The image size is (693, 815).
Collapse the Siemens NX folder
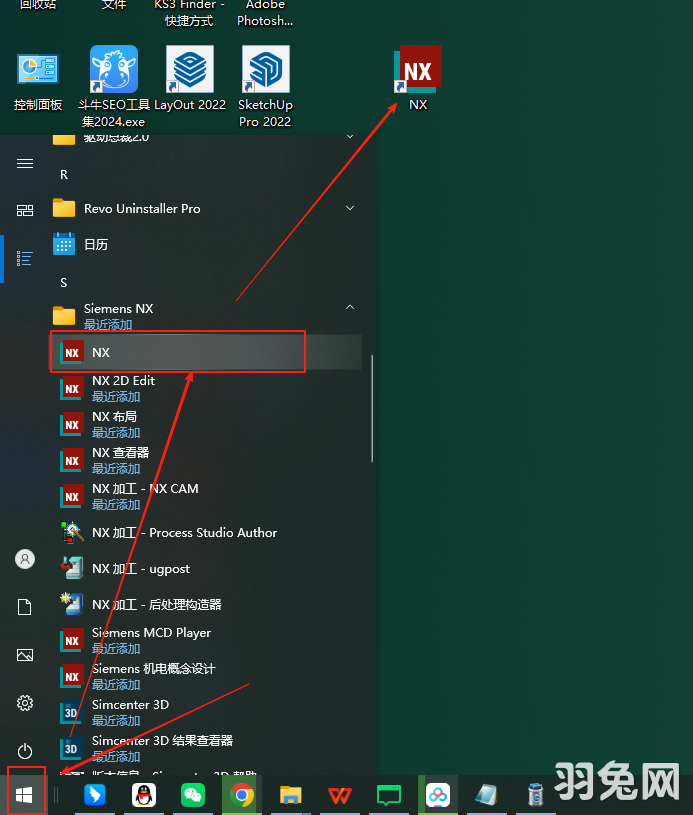pos(350,308)
